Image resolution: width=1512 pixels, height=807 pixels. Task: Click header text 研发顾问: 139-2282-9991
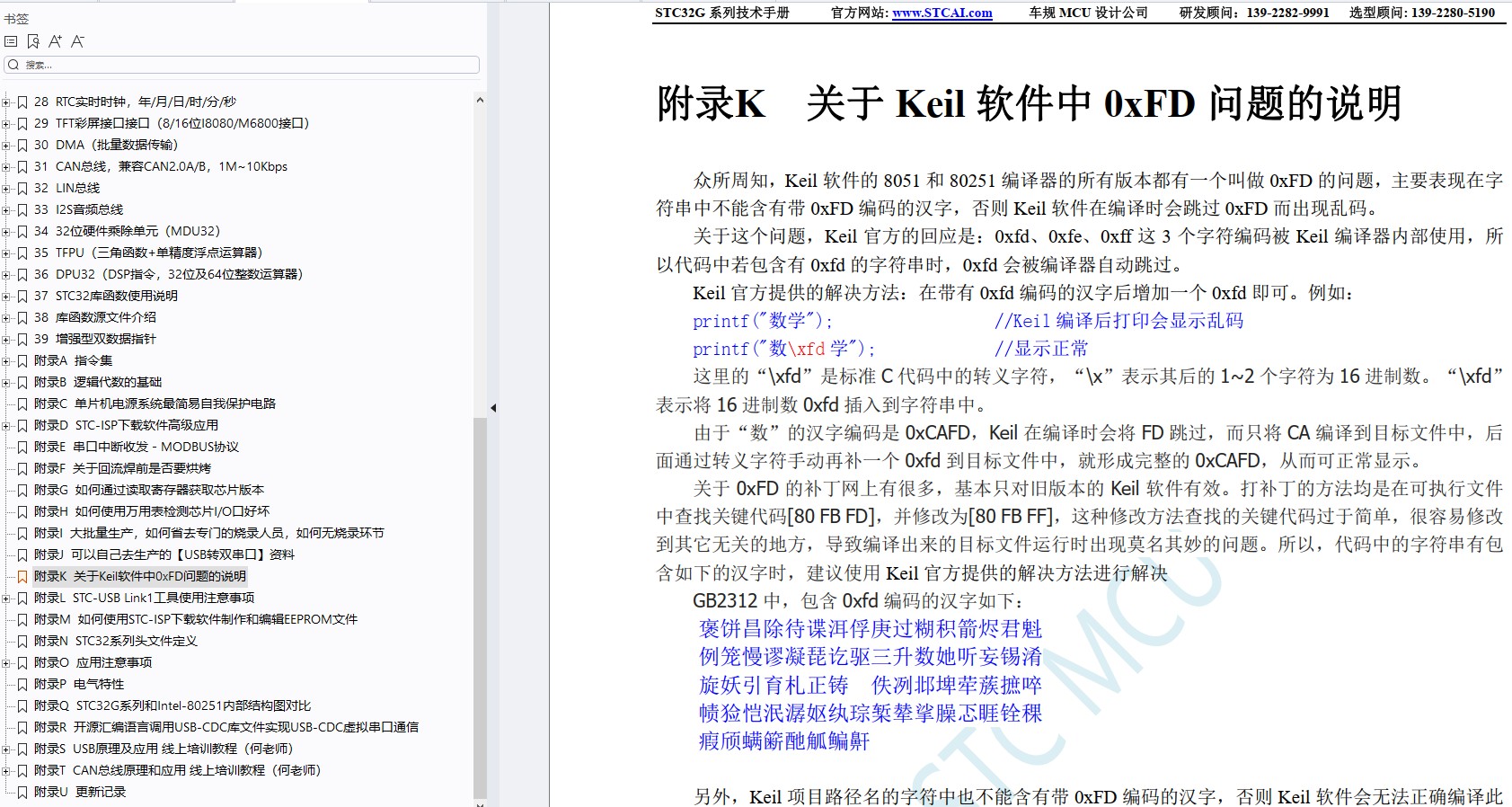[x=1254, y=13]
